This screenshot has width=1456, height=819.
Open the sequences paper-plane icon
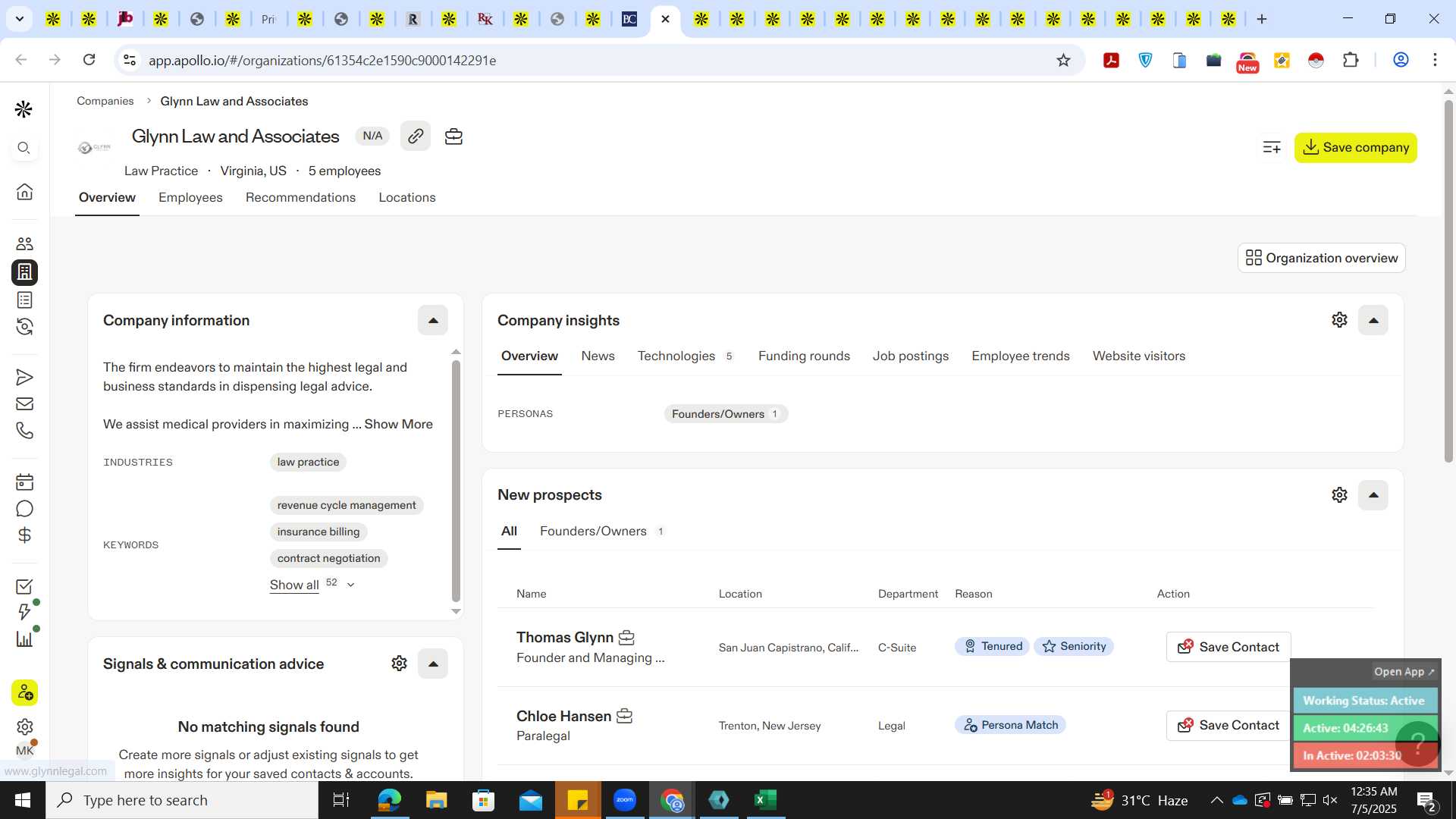point(24,377)
